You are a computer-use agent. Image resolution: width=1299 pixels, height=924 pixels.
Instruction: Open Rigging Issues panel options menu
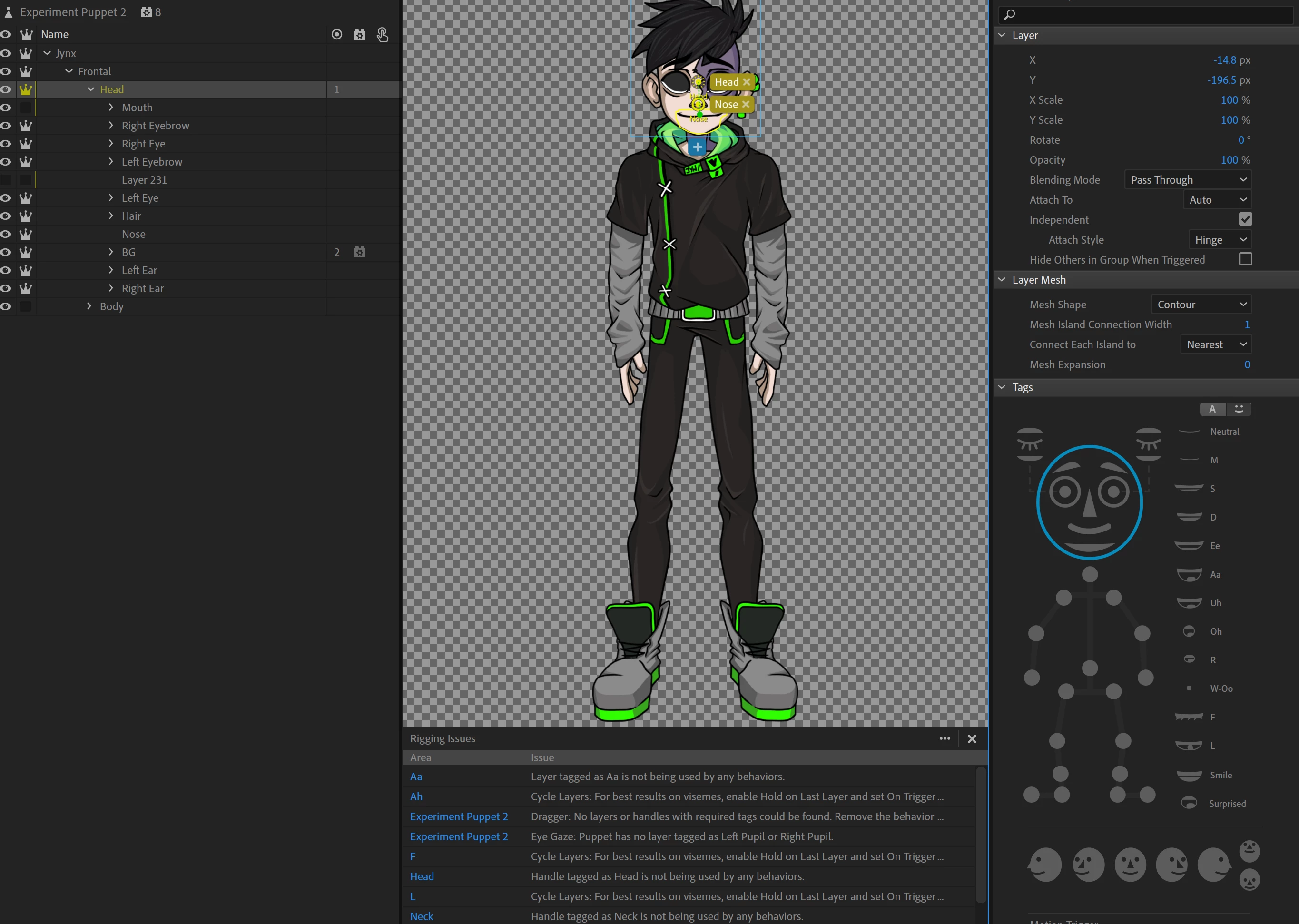[945, 738]
